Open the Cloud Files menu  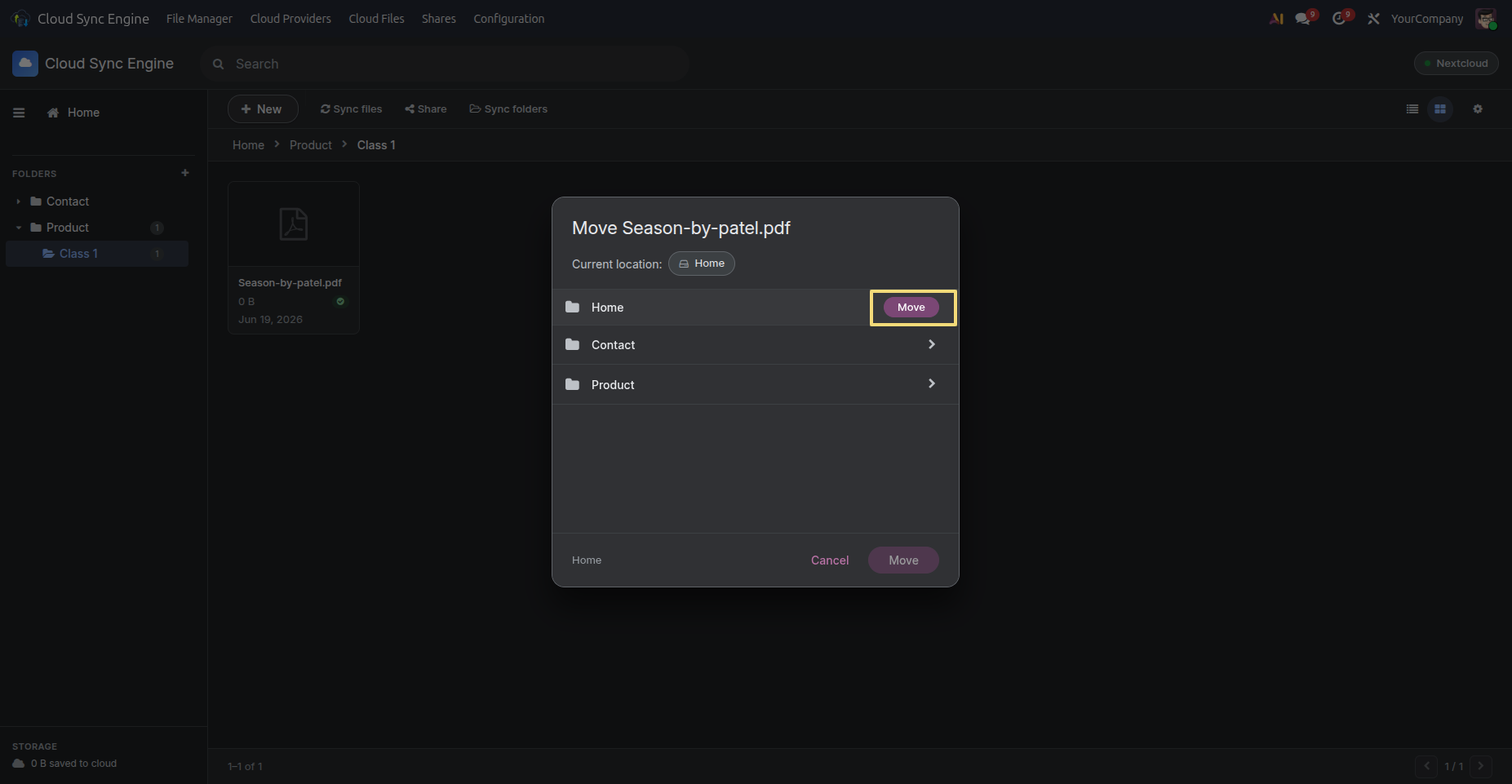(376, 19)
